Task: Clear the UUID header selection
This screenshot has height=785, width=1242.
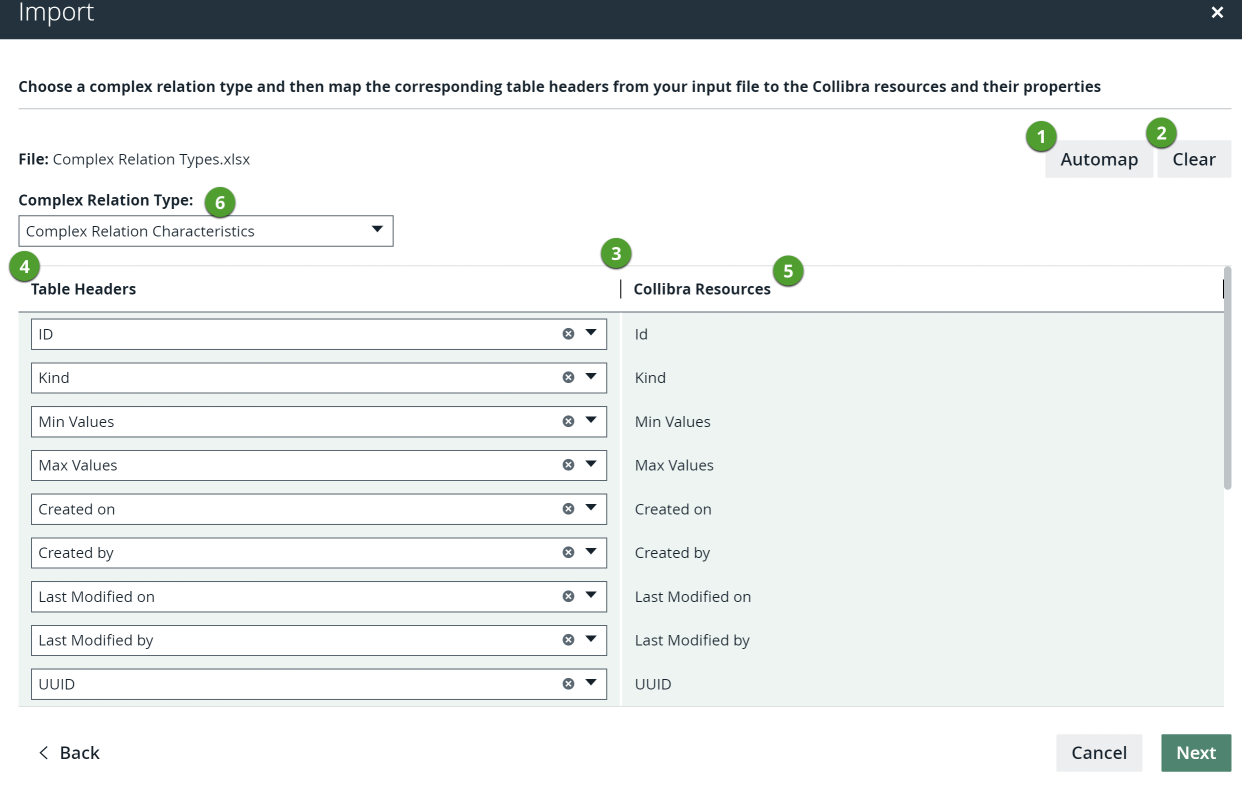Action: 568,684
